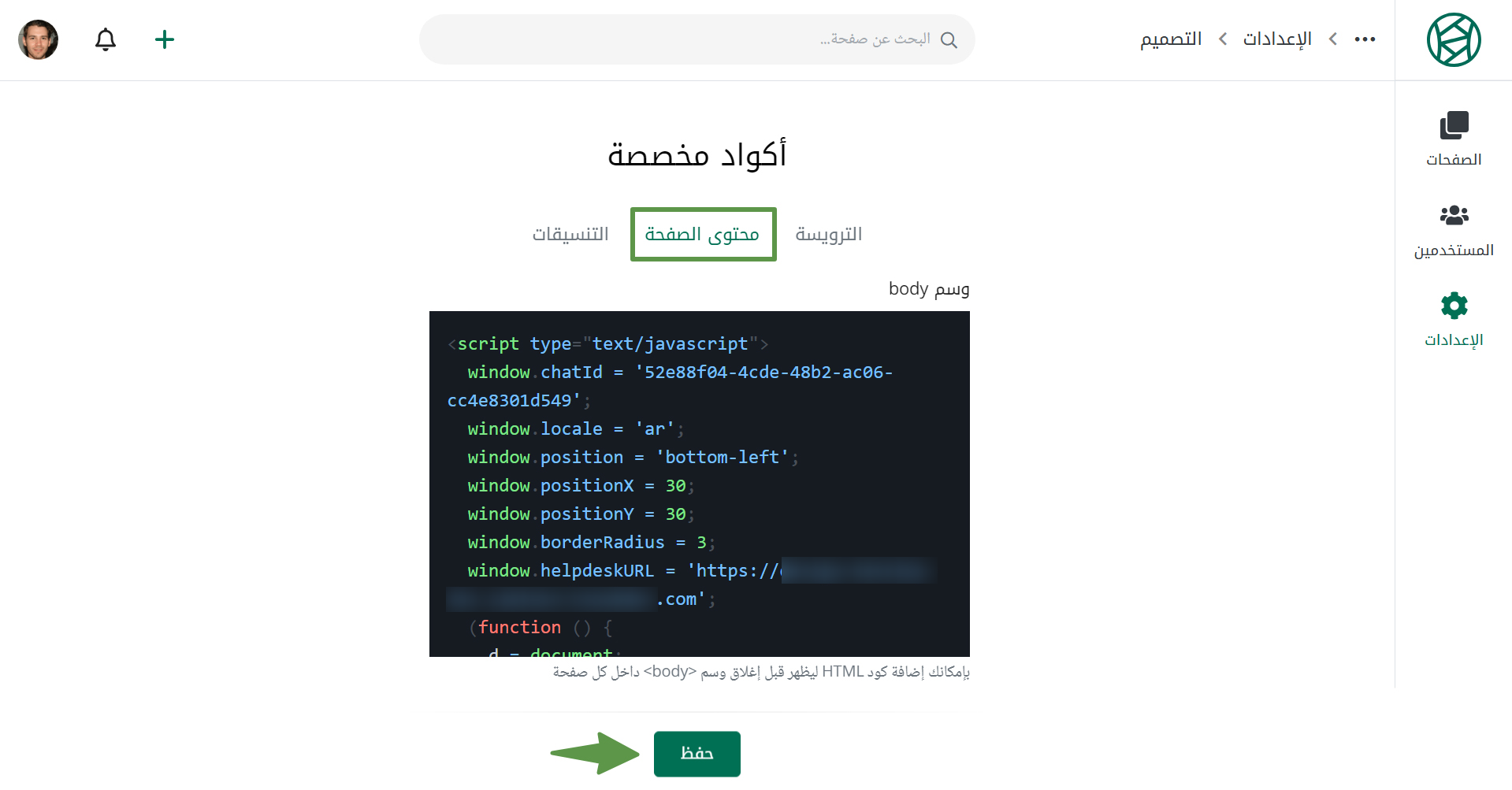Image resolution: width=1512 pixels, height=790 pixels.
Task: Click the magnifier icon in search bar
Action: pos(949,40)
